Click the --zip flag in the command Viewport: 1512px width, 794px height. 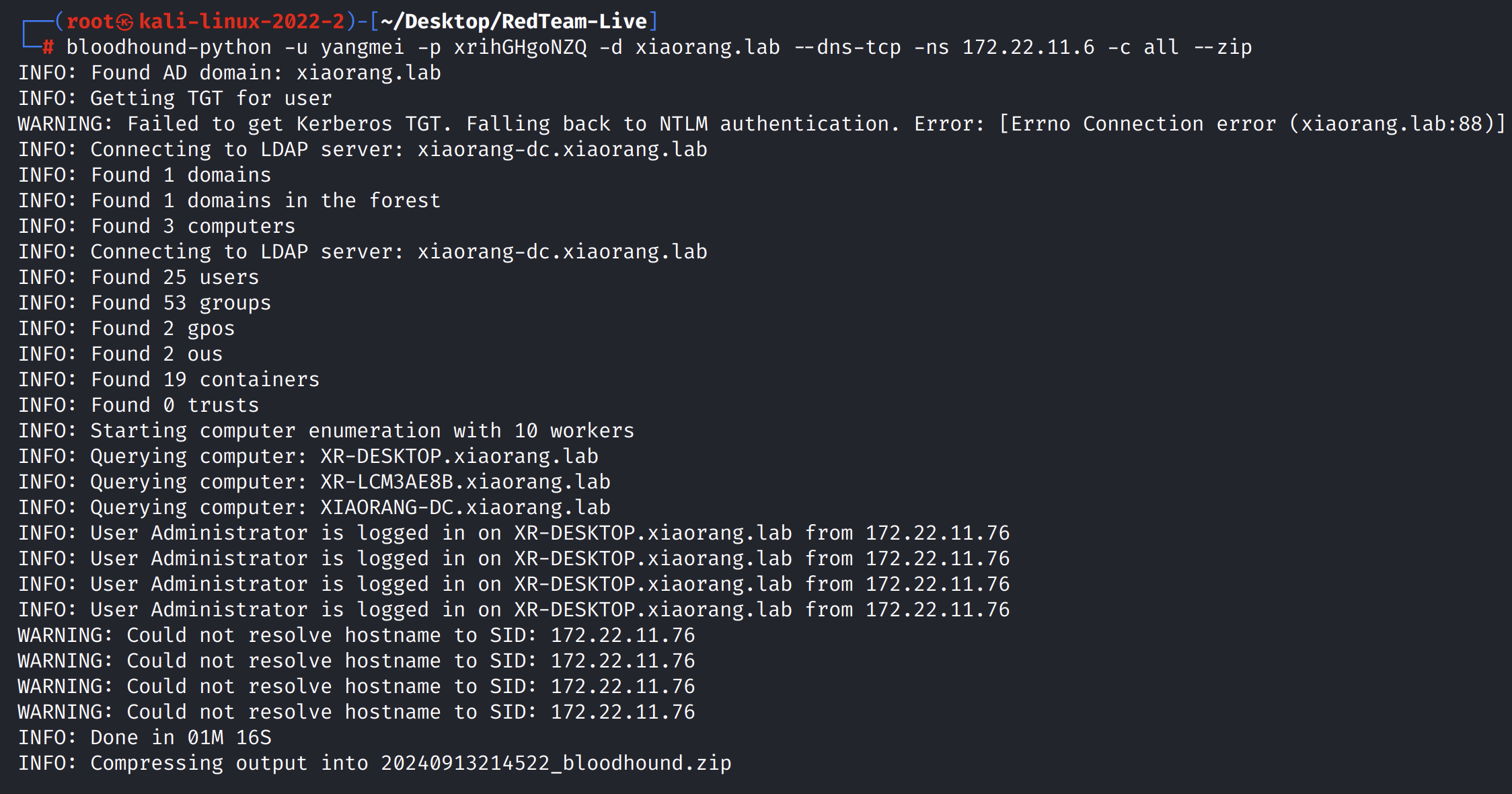pyautogui.click(x=1223, y=47)
